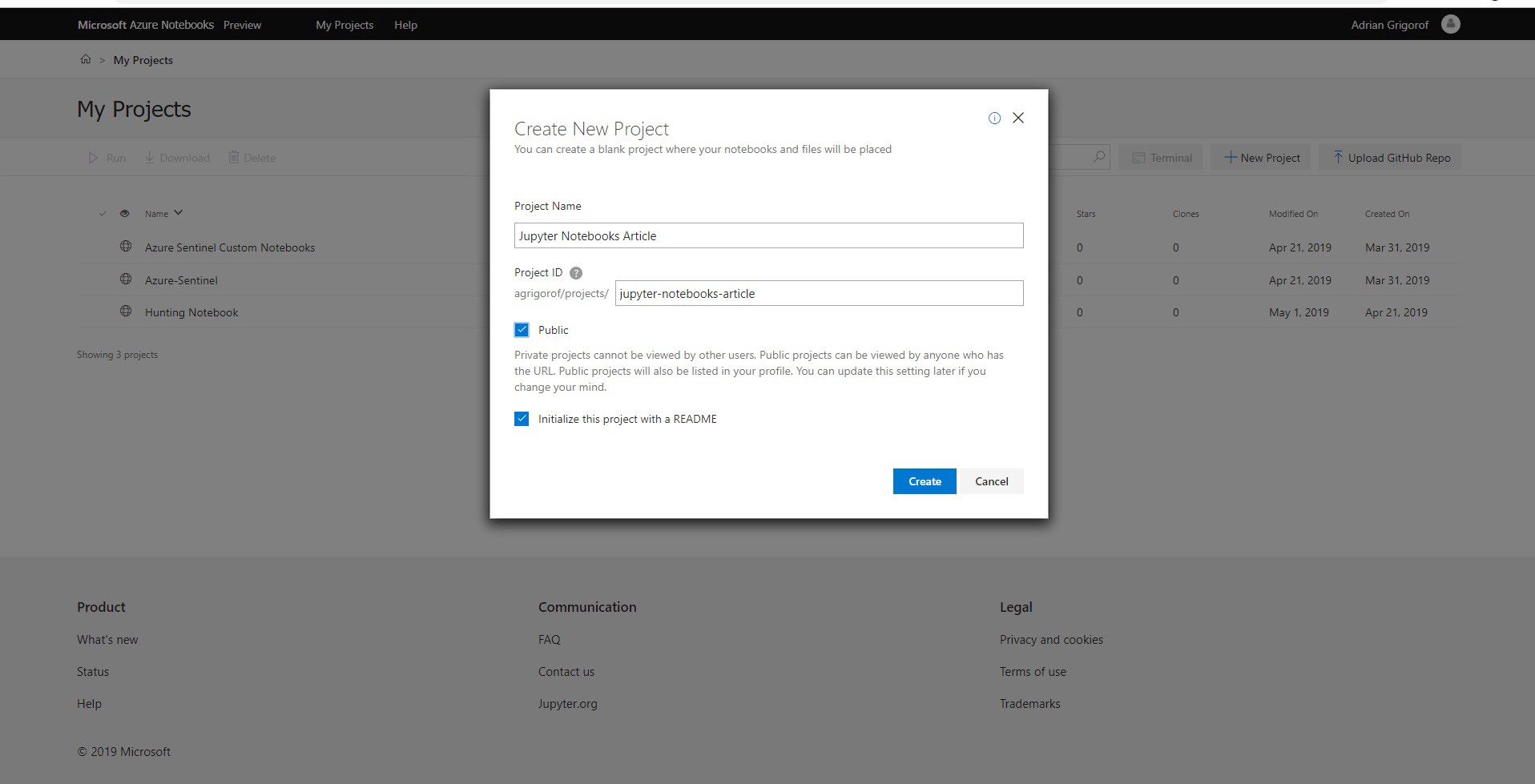The width and height of the screenshot is (1535, 784).
Task: Open Trademarks footer link
Action: (x=1029, y=704)
